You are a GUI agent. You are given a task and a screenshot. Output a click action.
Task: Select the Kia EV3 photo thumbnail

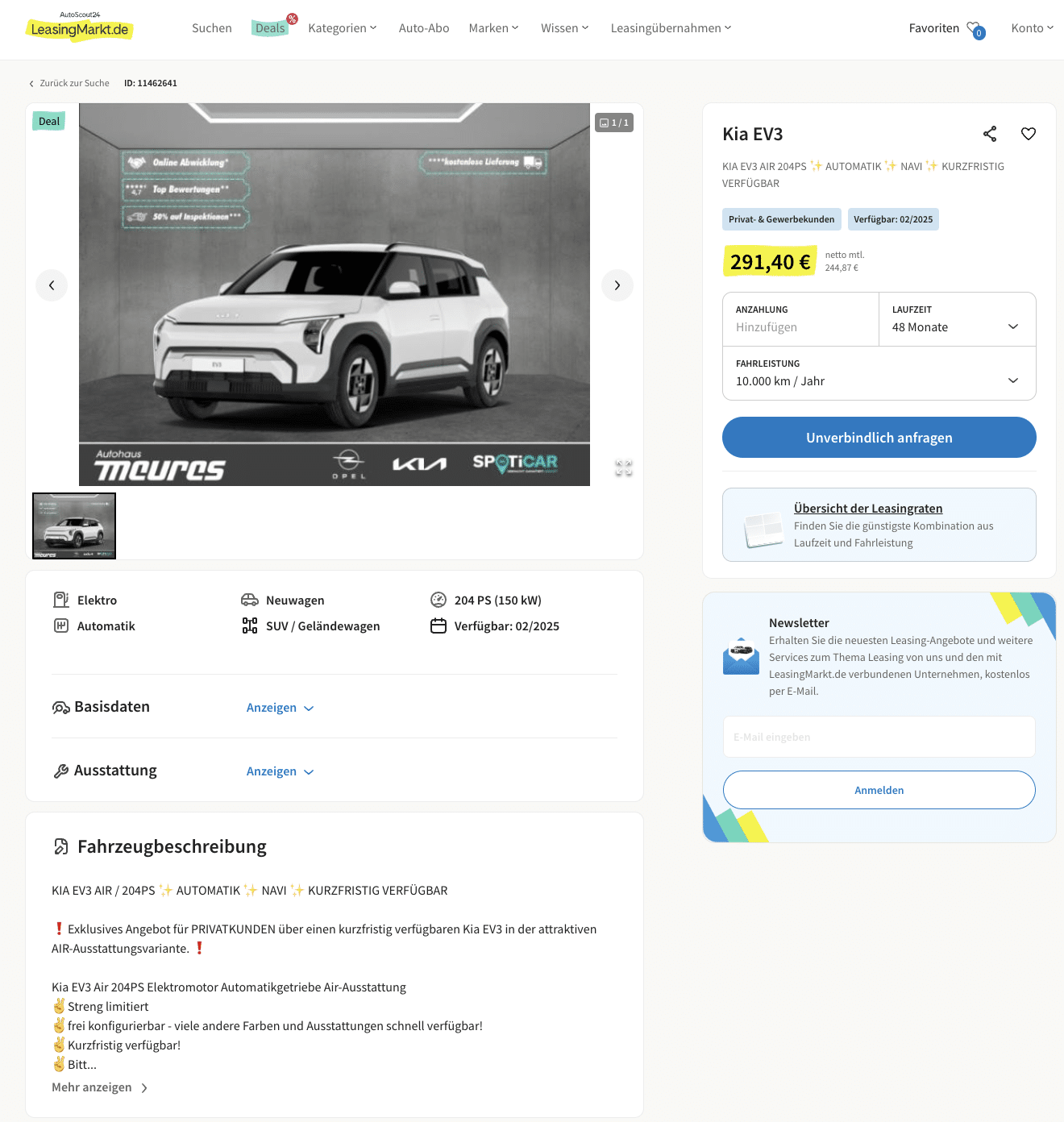point(74,526)
